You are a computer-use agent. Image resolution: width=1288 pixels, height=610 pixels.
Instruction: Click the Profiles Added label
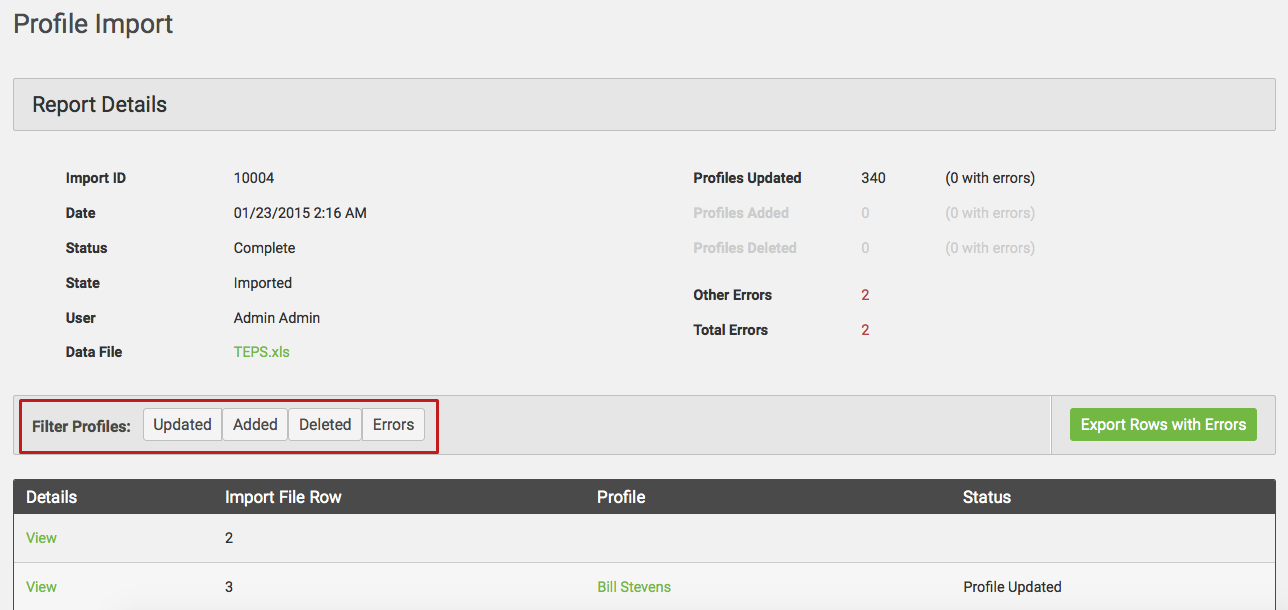click(741, 213)
